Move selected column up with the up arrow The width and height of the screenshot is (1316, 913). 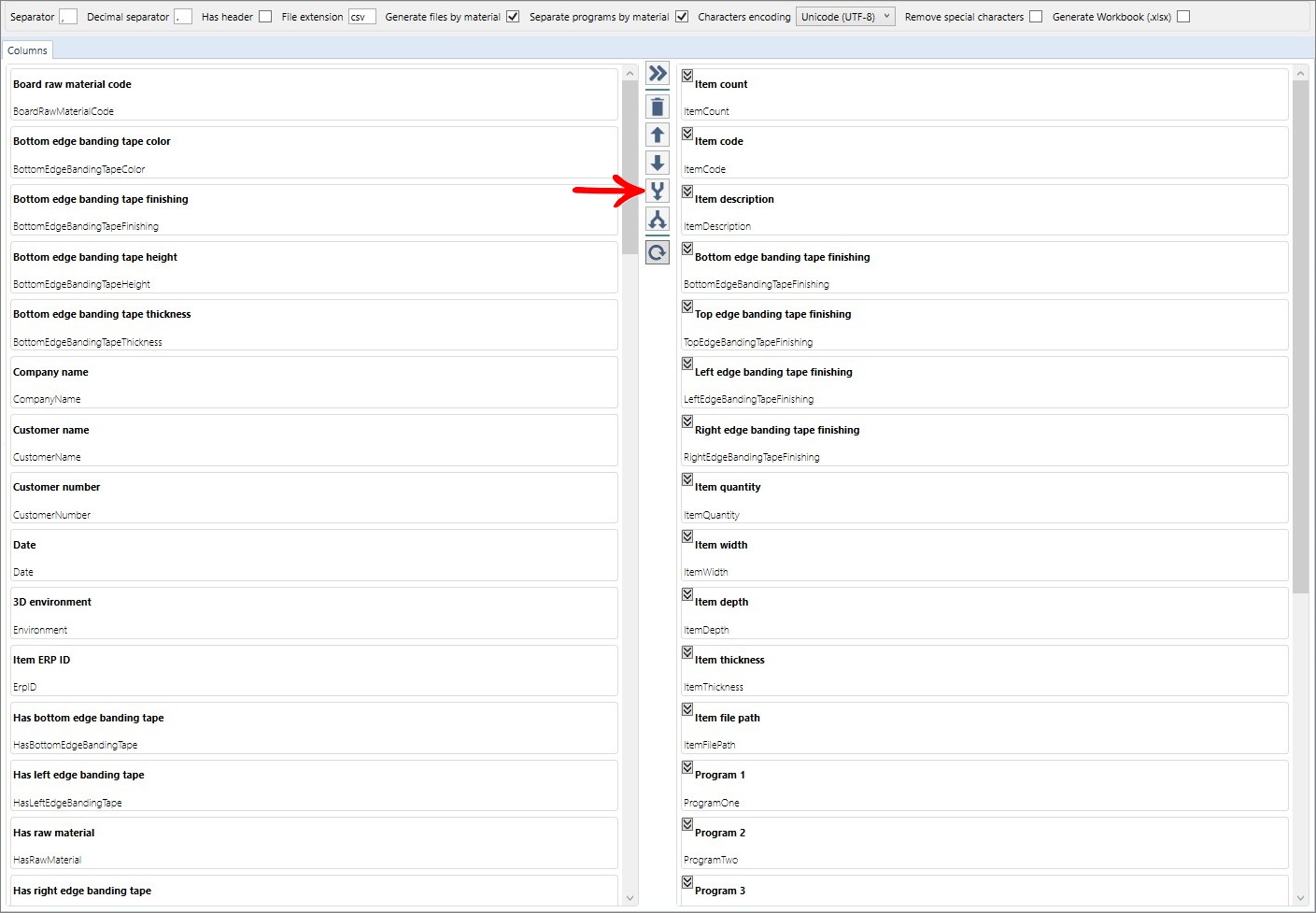pos(658,135)
